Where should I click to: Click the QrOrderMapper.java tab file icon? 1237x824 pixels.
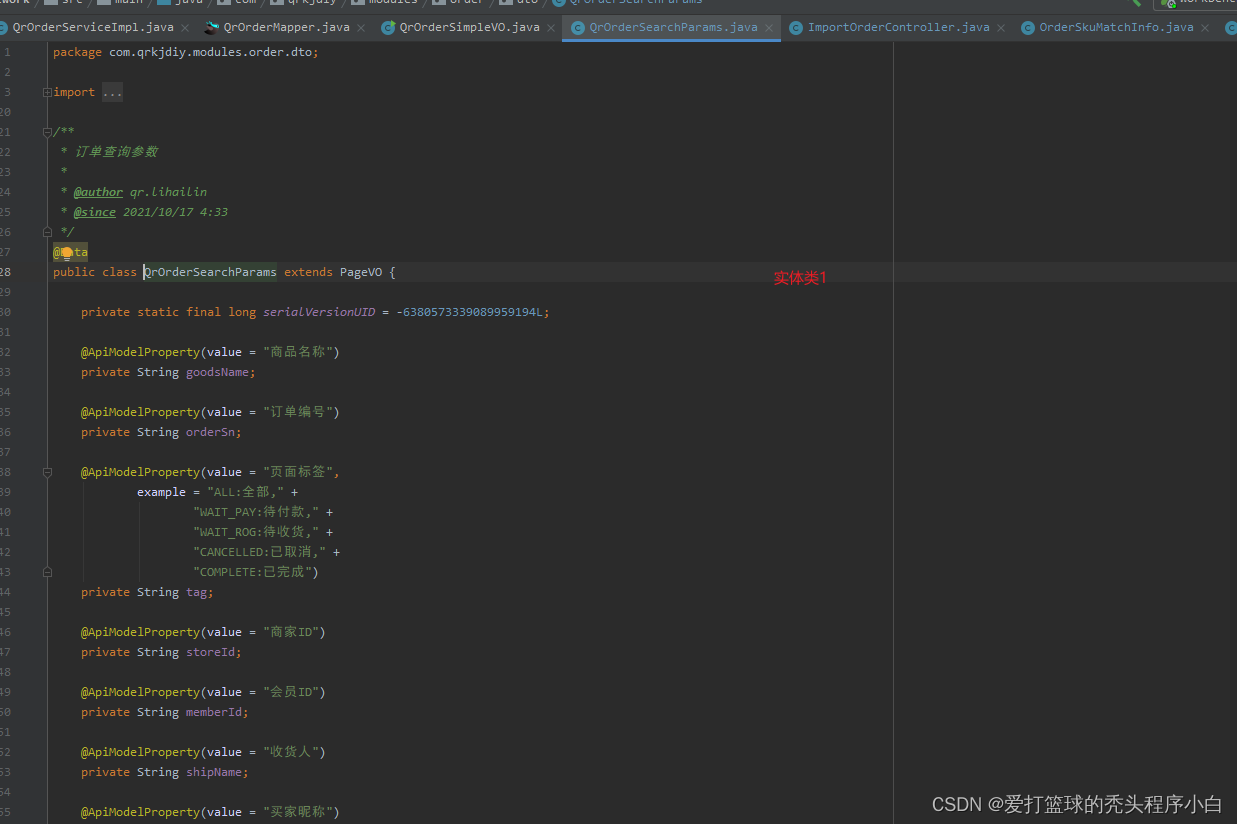(211, 28)
